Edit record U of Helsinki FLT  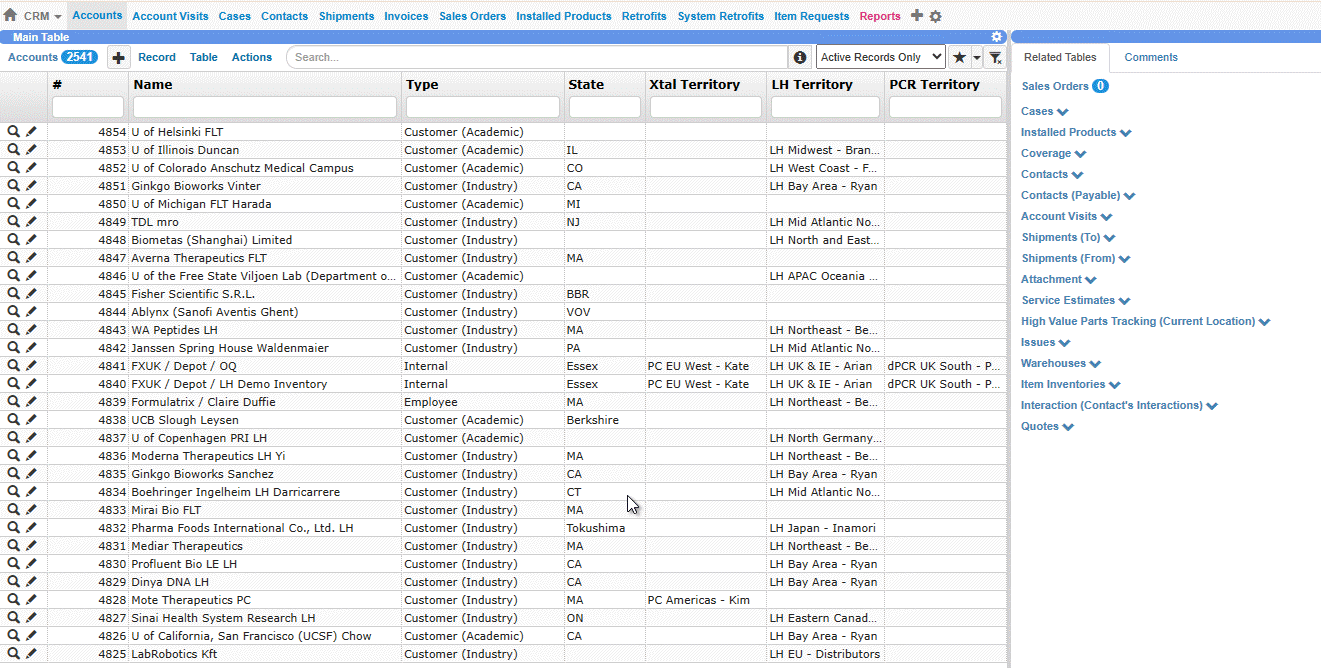pyautogui.click(x=31, y=132)
